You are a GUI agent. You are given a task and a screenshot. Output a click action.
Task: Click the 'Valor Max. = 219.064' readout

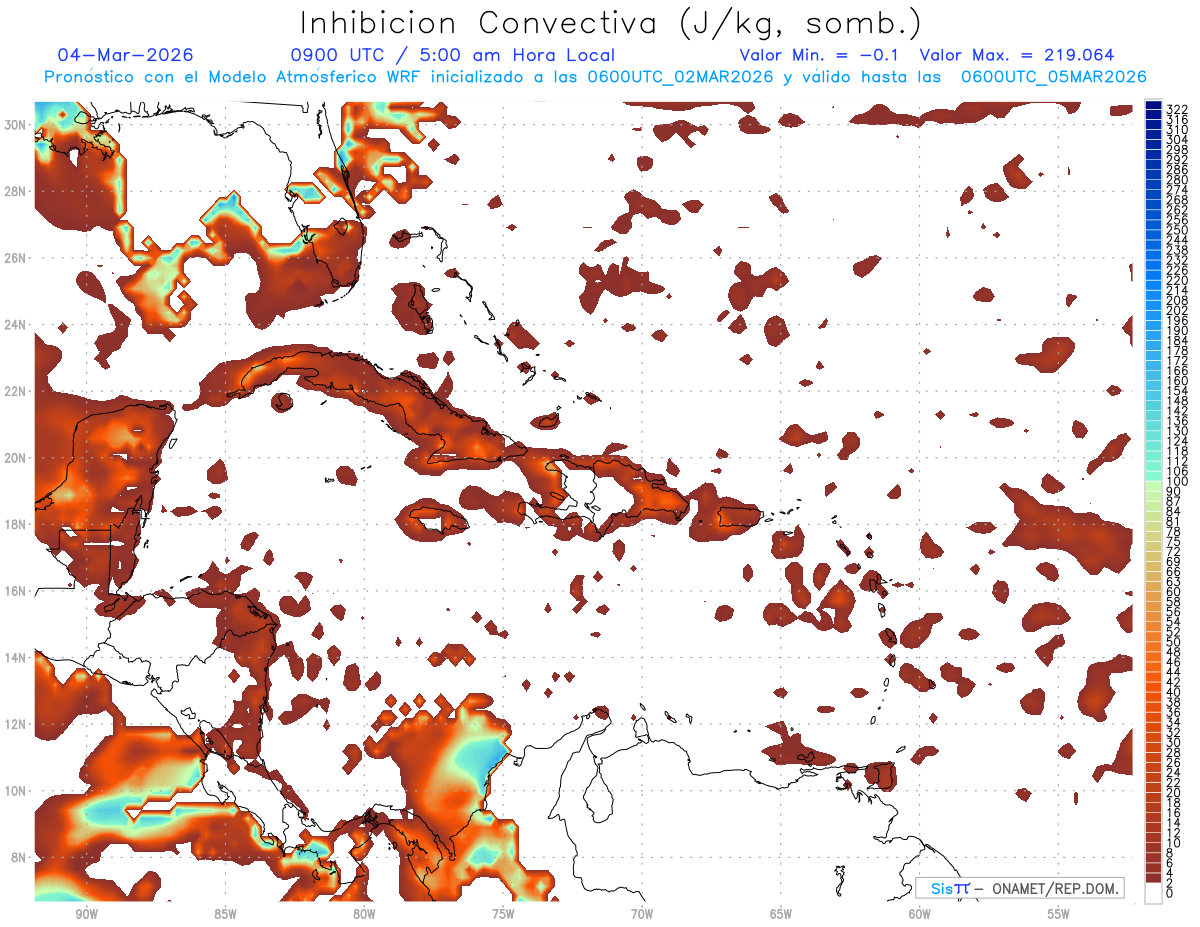click(x=1017, y=55)
